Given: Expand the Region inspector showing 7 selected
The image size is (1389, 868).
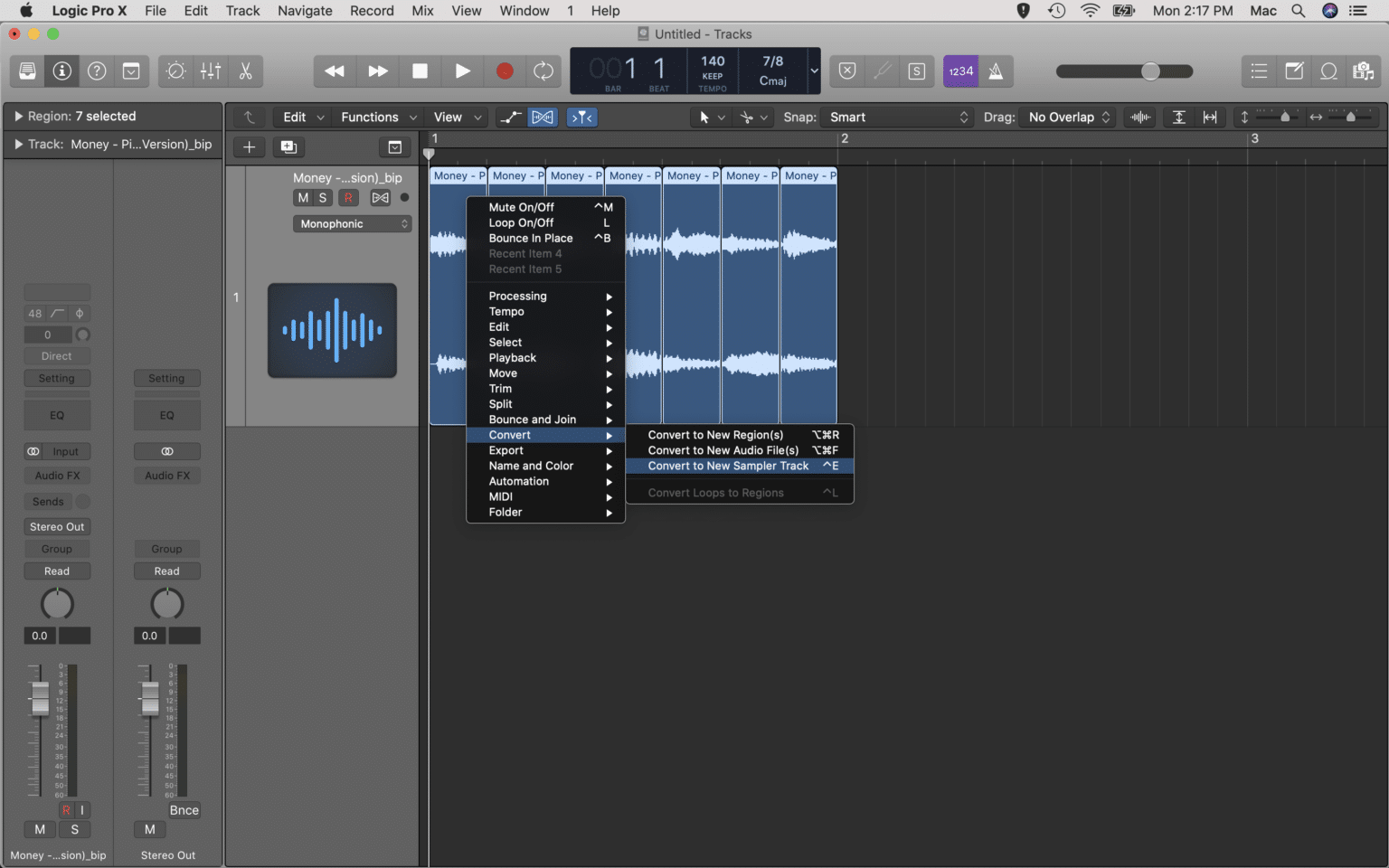Looking at the screenshot, I should point(18,116).
